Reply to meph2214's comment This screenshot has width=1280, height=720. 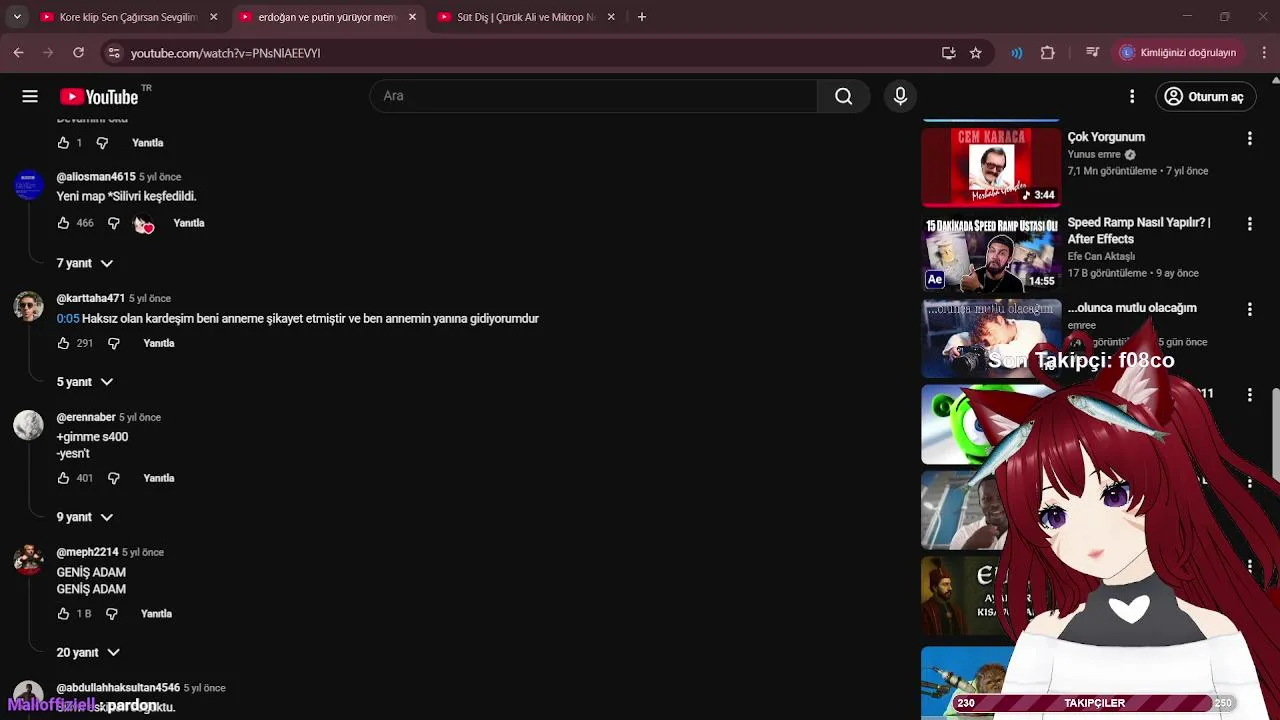tap(156, 614)
